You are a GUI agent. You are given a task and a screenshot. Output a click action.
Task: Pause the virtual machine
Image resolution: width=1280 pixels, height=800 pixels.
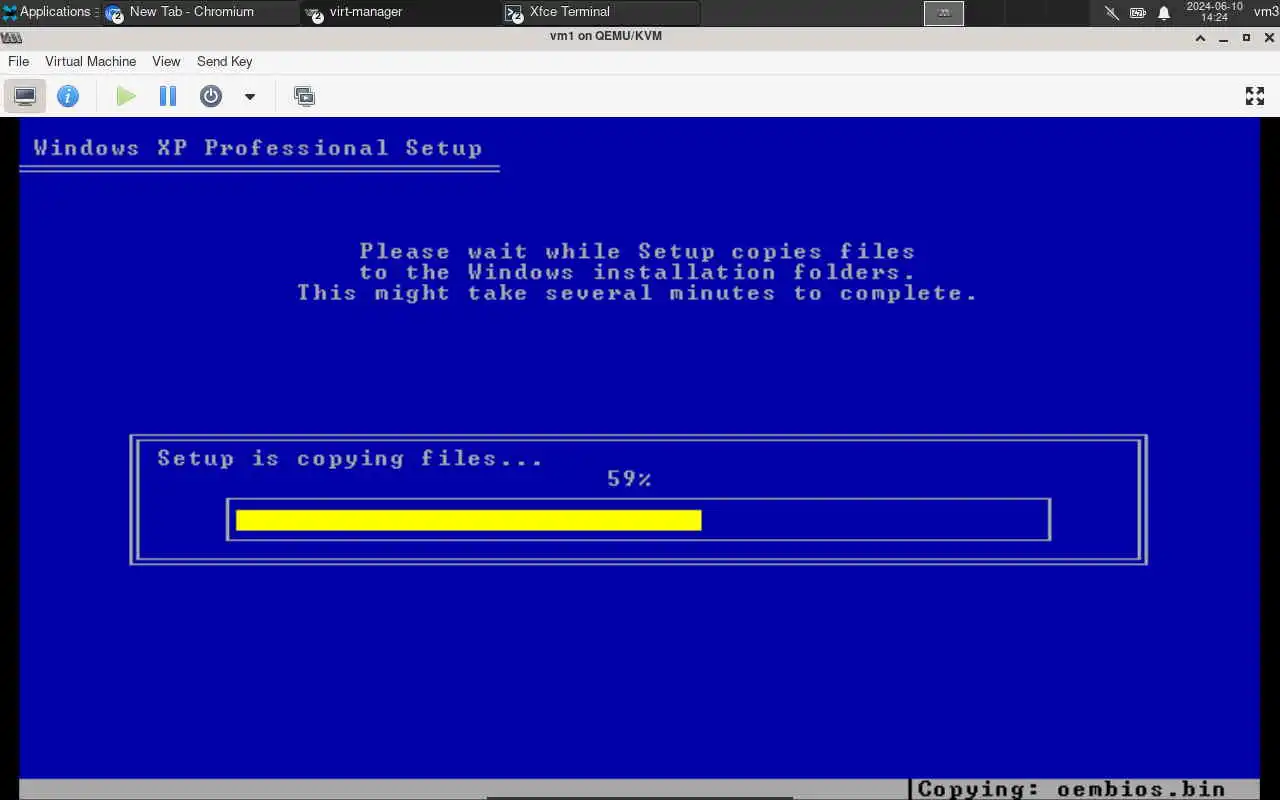point(168,96)
